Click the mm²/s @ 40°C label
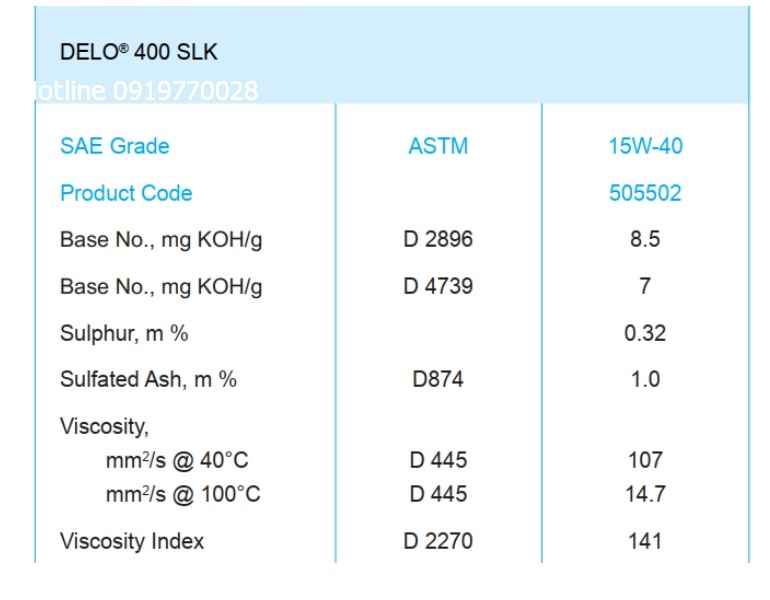The height and width of the screenshot is (600, 770). [177, 461]
